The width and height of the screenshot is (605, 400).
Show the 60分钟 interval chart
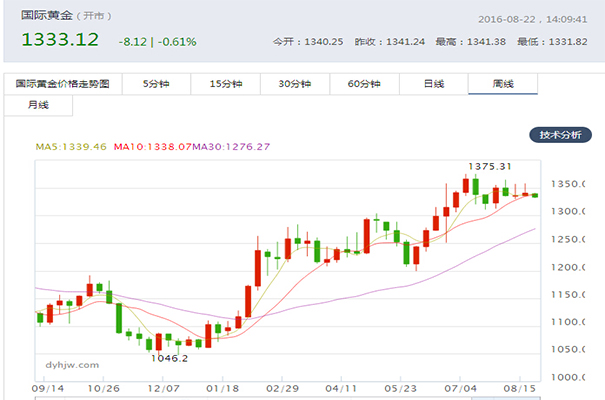click(364, 84)
